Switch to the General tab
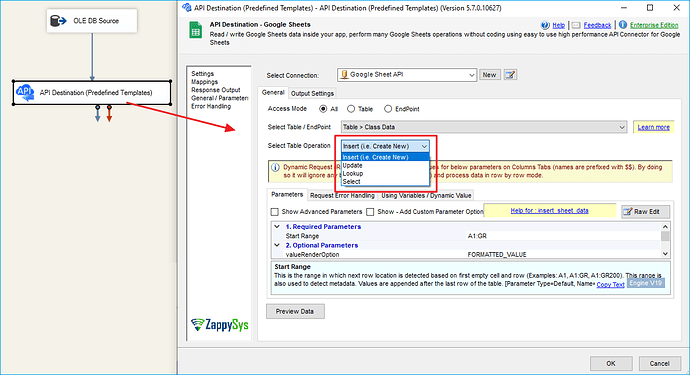The image size is (690, 375). [273, 92]
